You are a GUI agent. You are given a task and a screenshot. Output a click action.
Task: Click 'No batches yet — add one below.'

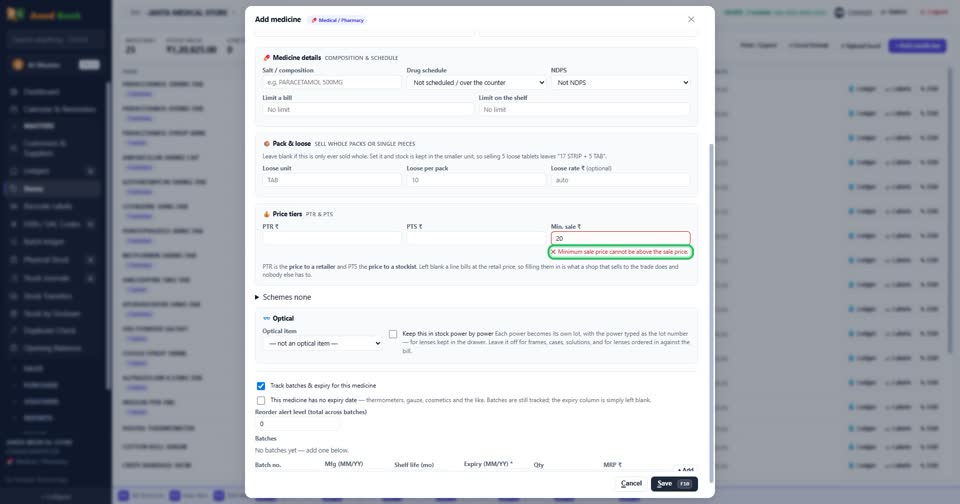click(x=302, y=450)
